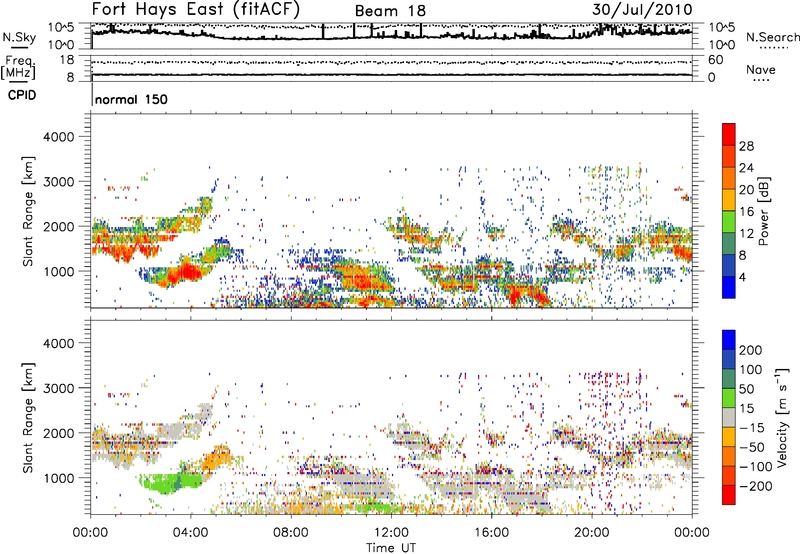Click the "100" label on Velocity colorbar

[751, 370]
